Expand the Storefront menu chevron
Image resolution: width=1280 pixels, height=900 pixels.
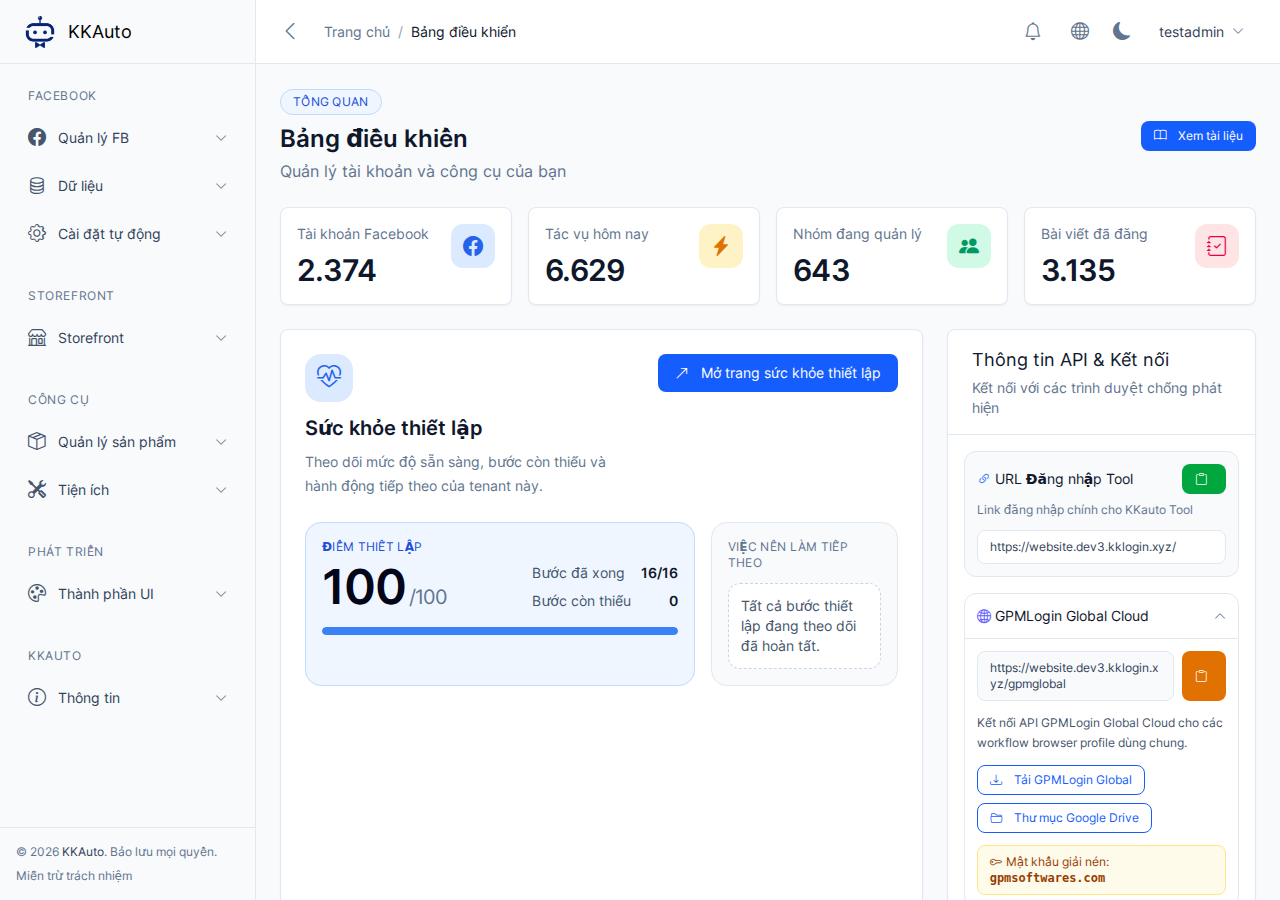point(221,338)
